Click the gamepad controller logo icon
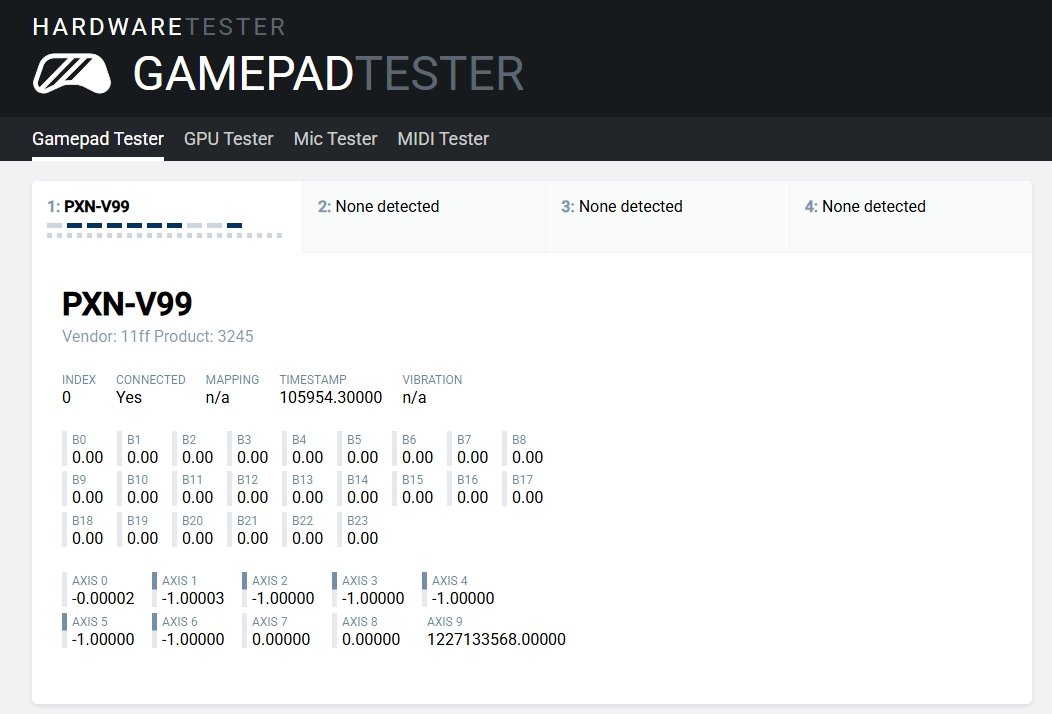The width and height of the screenshot is (1052, 714). click(71, 74)
